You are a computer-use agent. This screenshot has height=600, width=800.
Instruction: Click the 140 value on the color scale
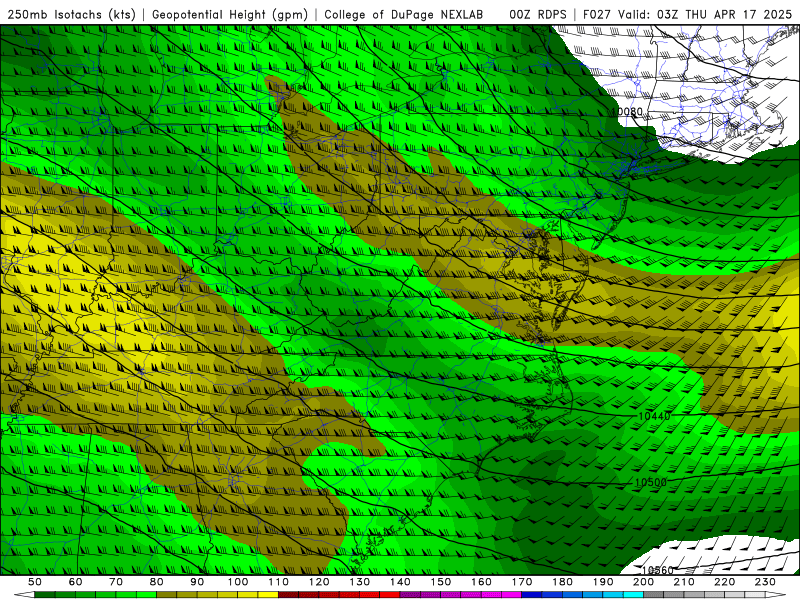400,582
